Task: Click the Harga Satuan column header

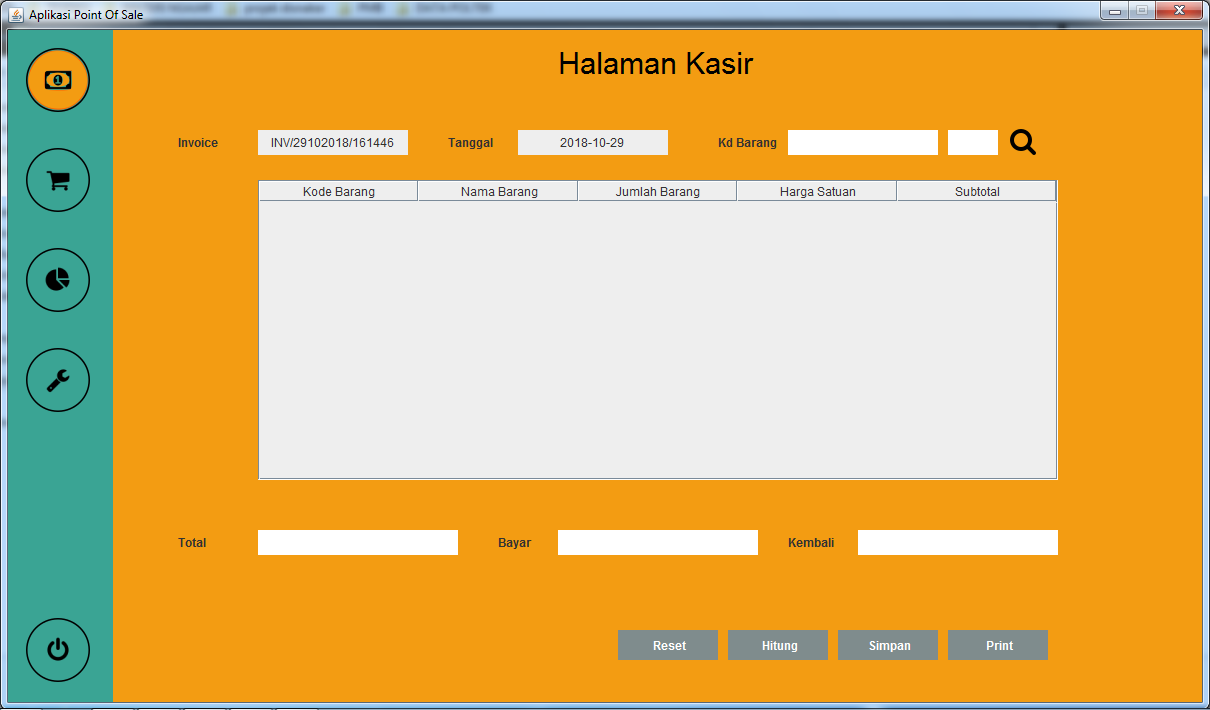Action: coord(815,190)
